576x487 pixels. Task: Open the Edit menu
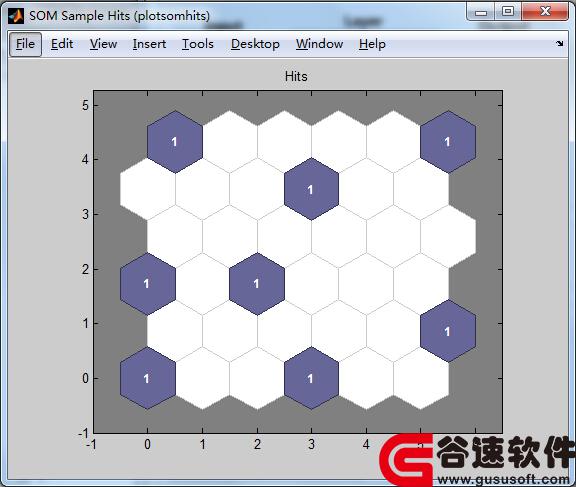pos(62,44)
